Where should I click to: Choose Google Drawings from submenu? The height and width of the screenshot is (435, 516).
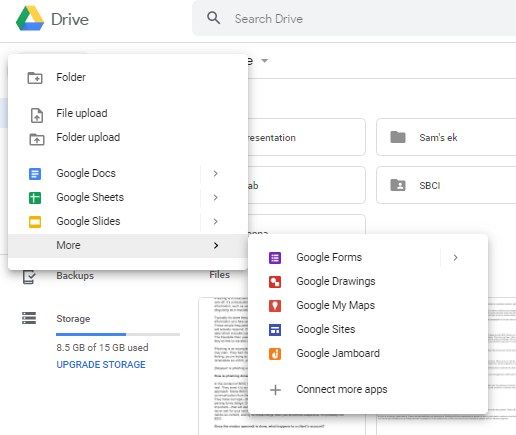tap(368, 282)
